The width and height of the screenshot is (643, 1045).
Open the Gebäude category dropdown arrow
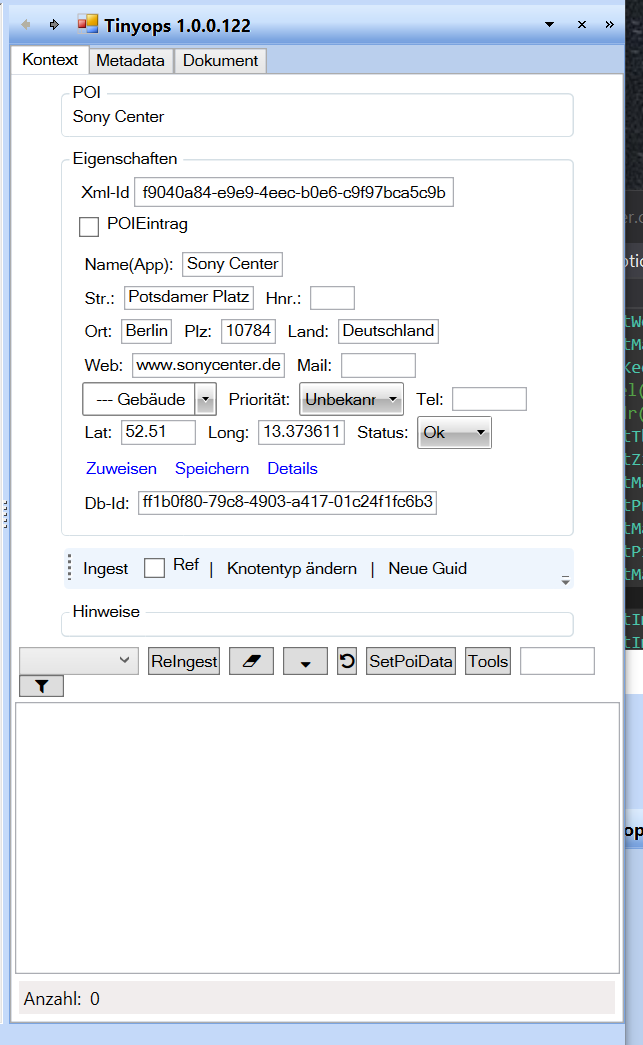(205, 399)
